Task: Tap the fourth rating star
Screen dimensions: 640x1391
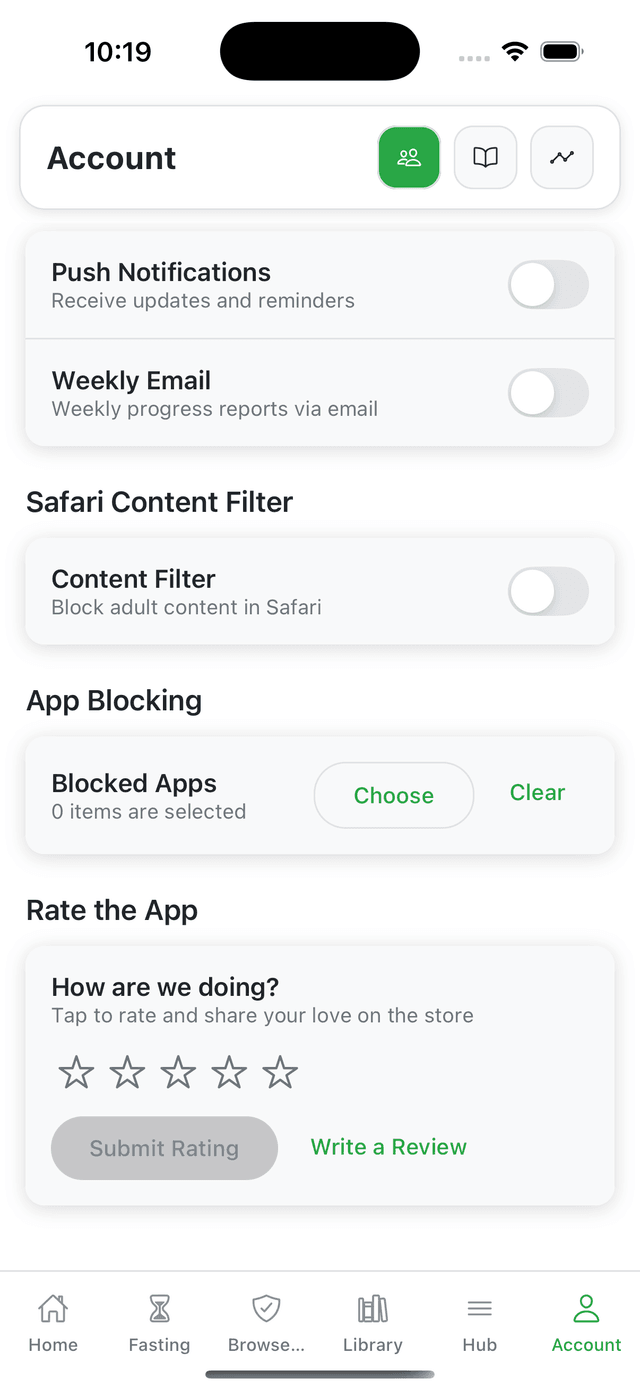Action: (229, 1073)
